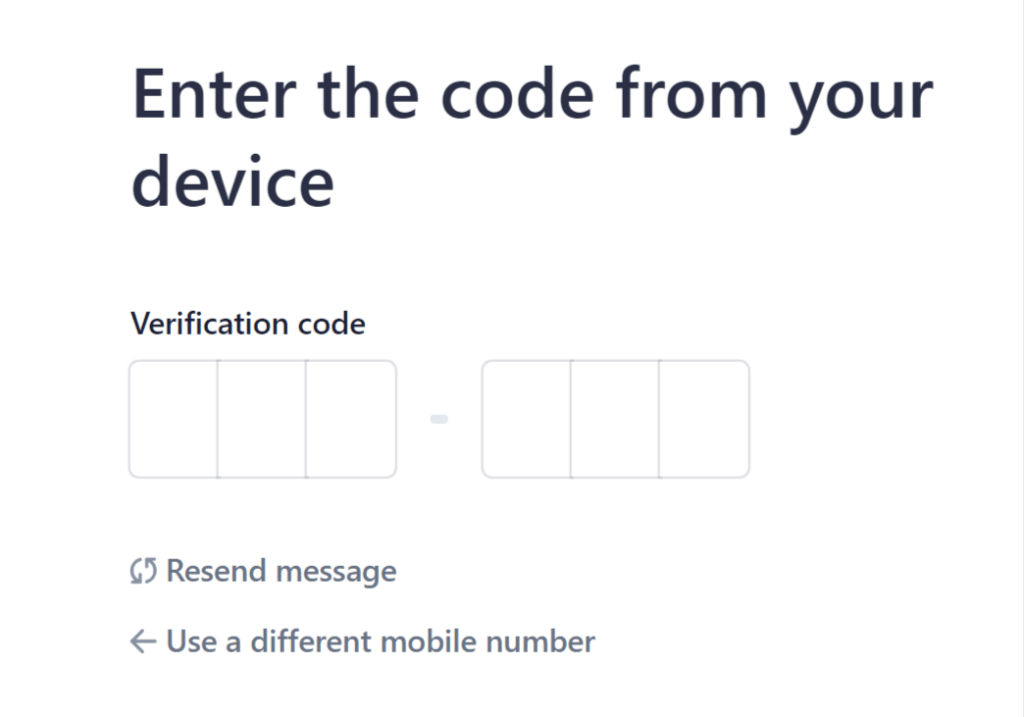Click the circular arrows resend icon
This screenshot has height=717, width=1024.
tap(143, 571)
